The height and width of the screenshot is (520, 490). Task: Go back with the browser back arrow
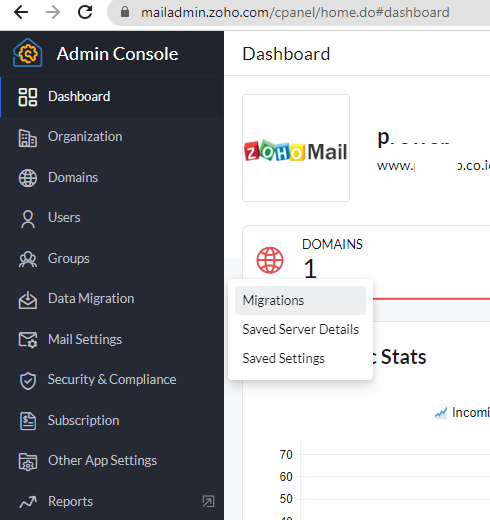point(21,12)
